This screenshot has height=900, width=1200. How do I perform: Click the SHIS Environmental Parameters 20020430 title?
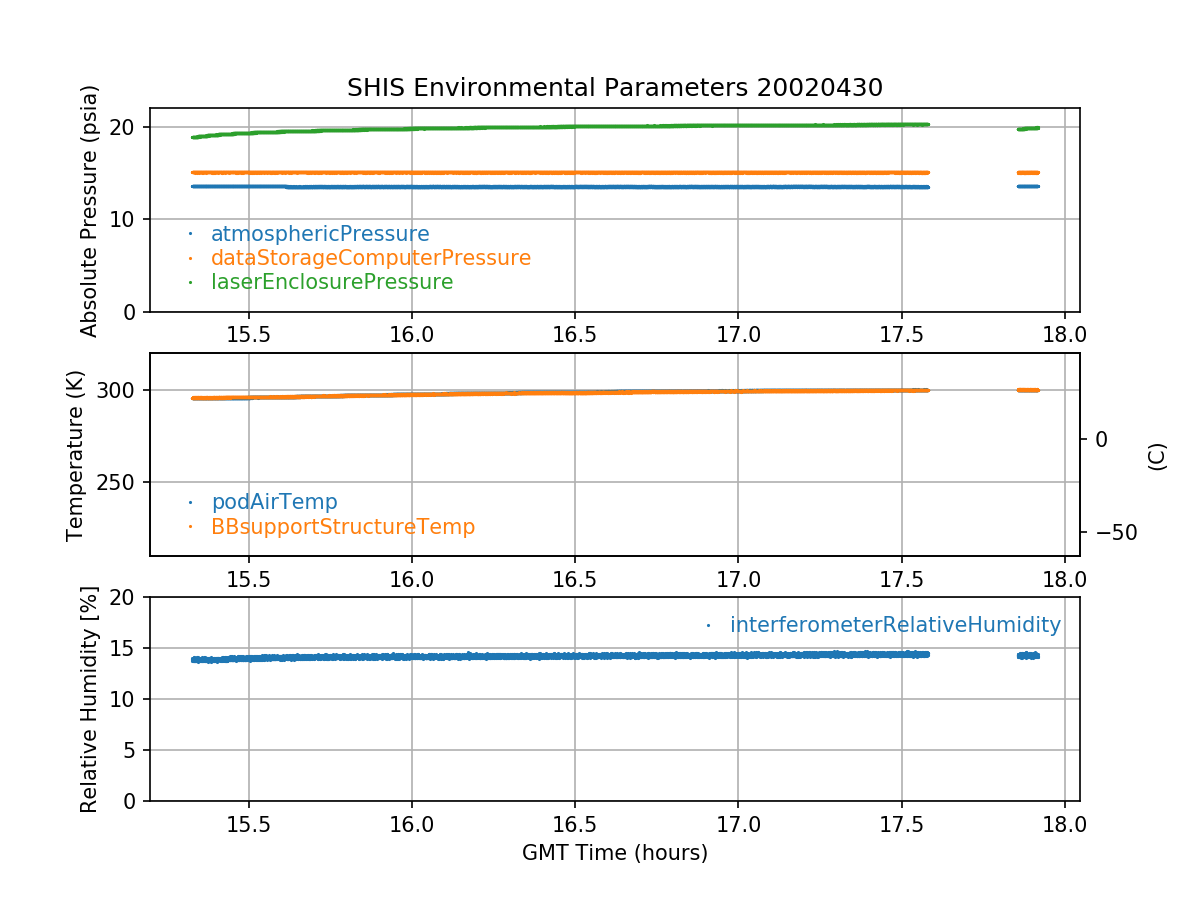click(x=614, y=88)
